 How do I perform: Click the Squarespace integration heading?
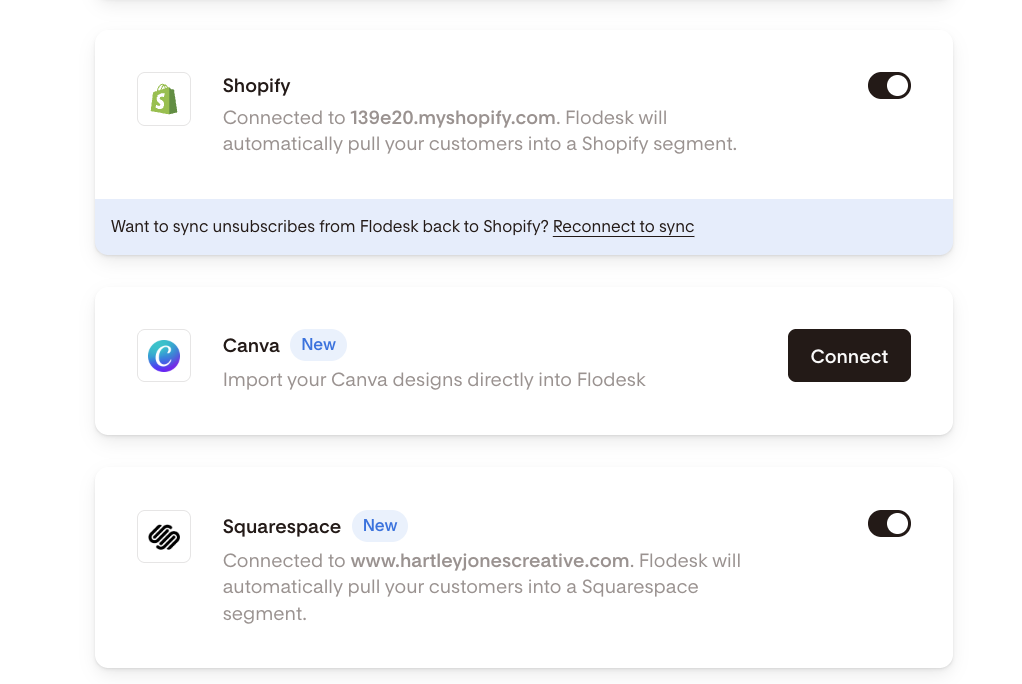[281, 527]
